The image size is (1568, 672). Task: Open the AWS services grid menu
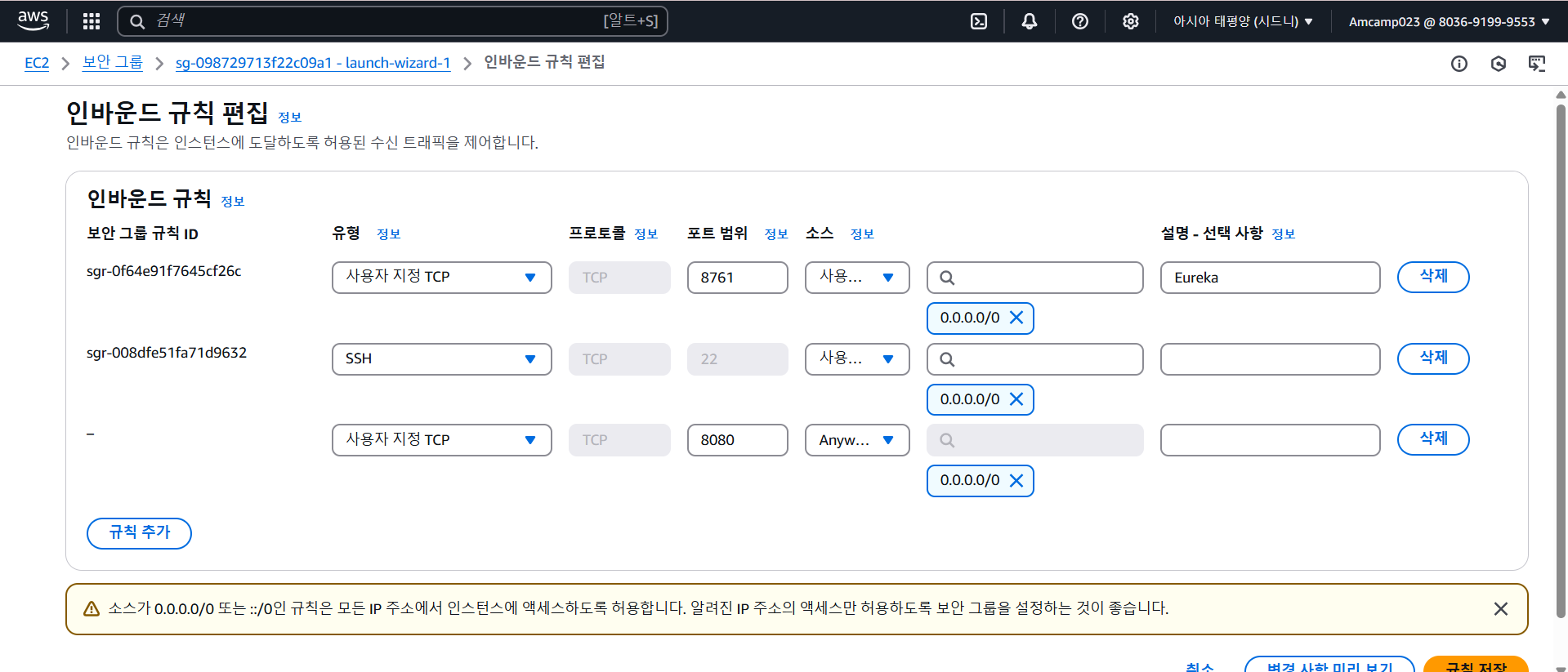pos(92,21)
